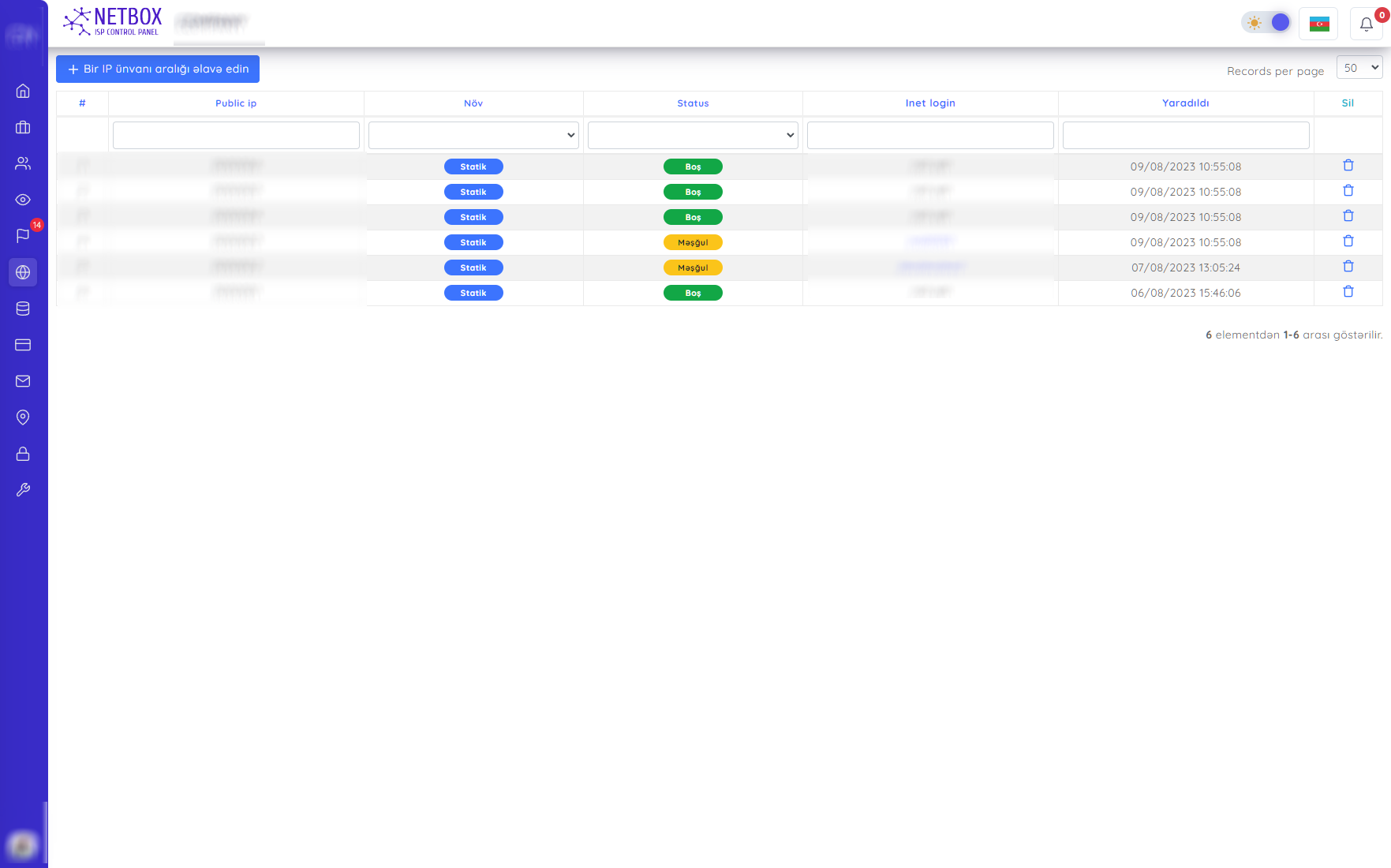Open the briefcase icon in sidebar
Viewport: 1391px width, 868px height.
pyautogui.click(x=23, y=127)
